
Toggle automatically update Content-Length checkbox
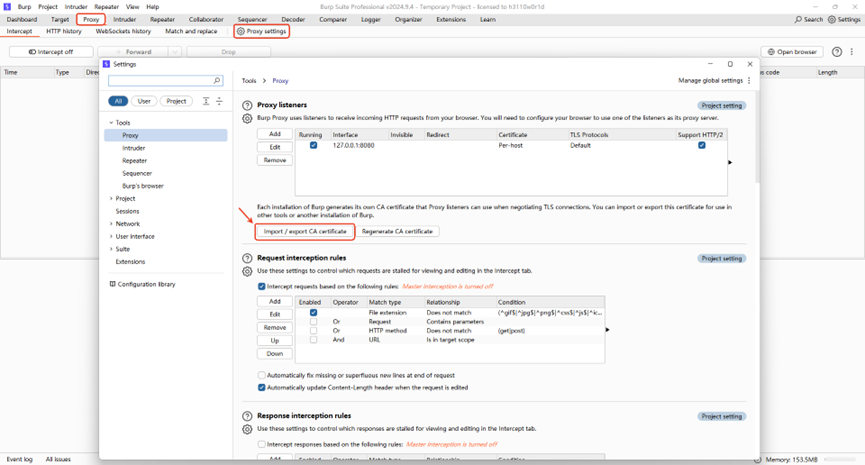(261, 388)
